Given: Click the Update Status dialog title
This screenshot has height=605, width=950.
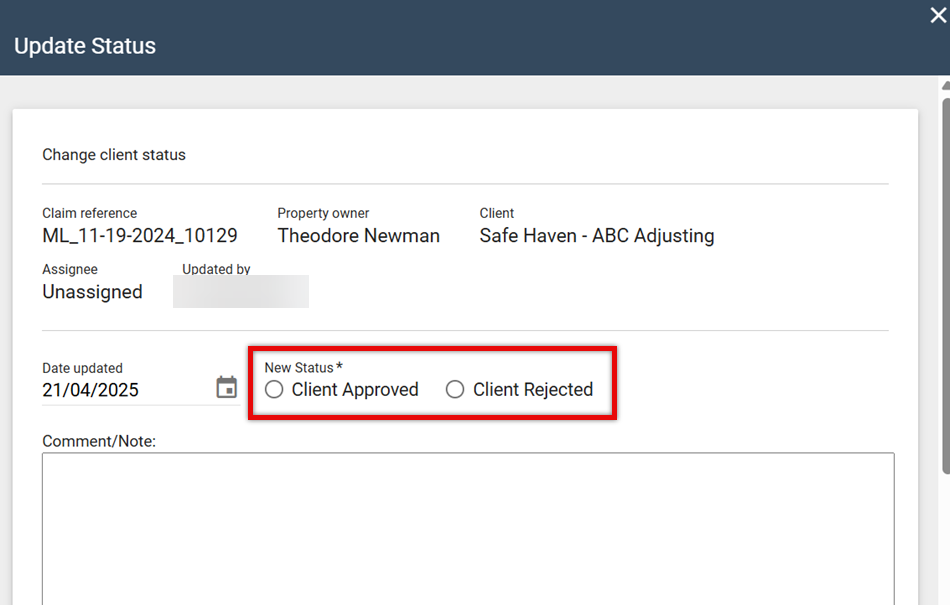Looking at the screenshot, I should 85,46.
